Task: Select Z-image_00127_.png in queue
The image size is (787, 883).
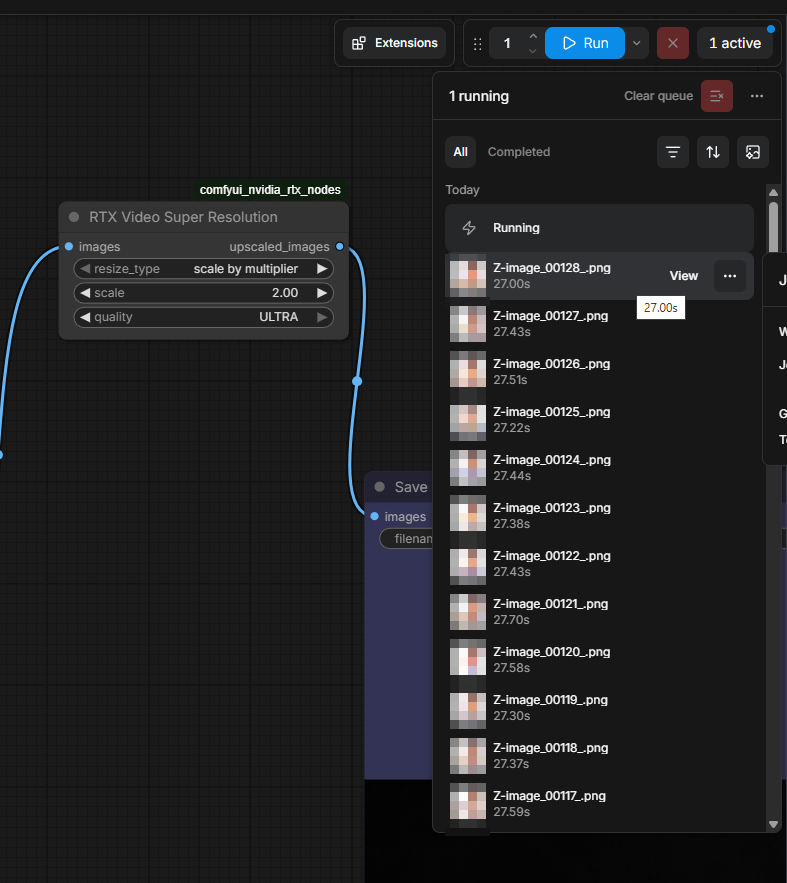Action: point(599,323)
